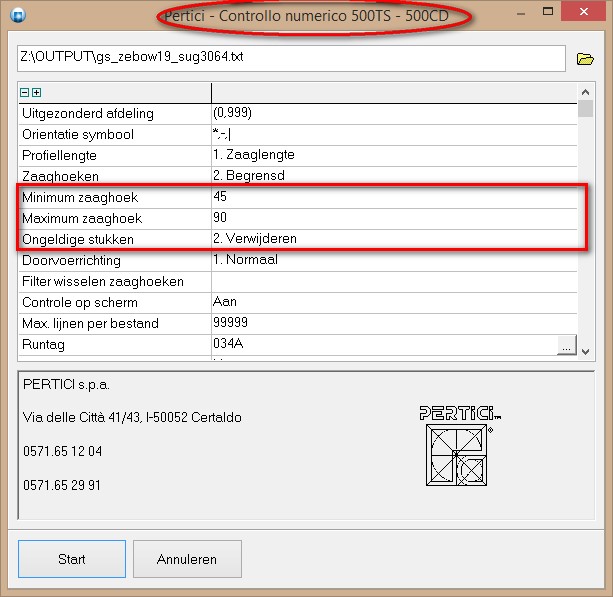
Task: Click the empty Filter wisselen zaaghoeken value
Action: pos(394,281)
